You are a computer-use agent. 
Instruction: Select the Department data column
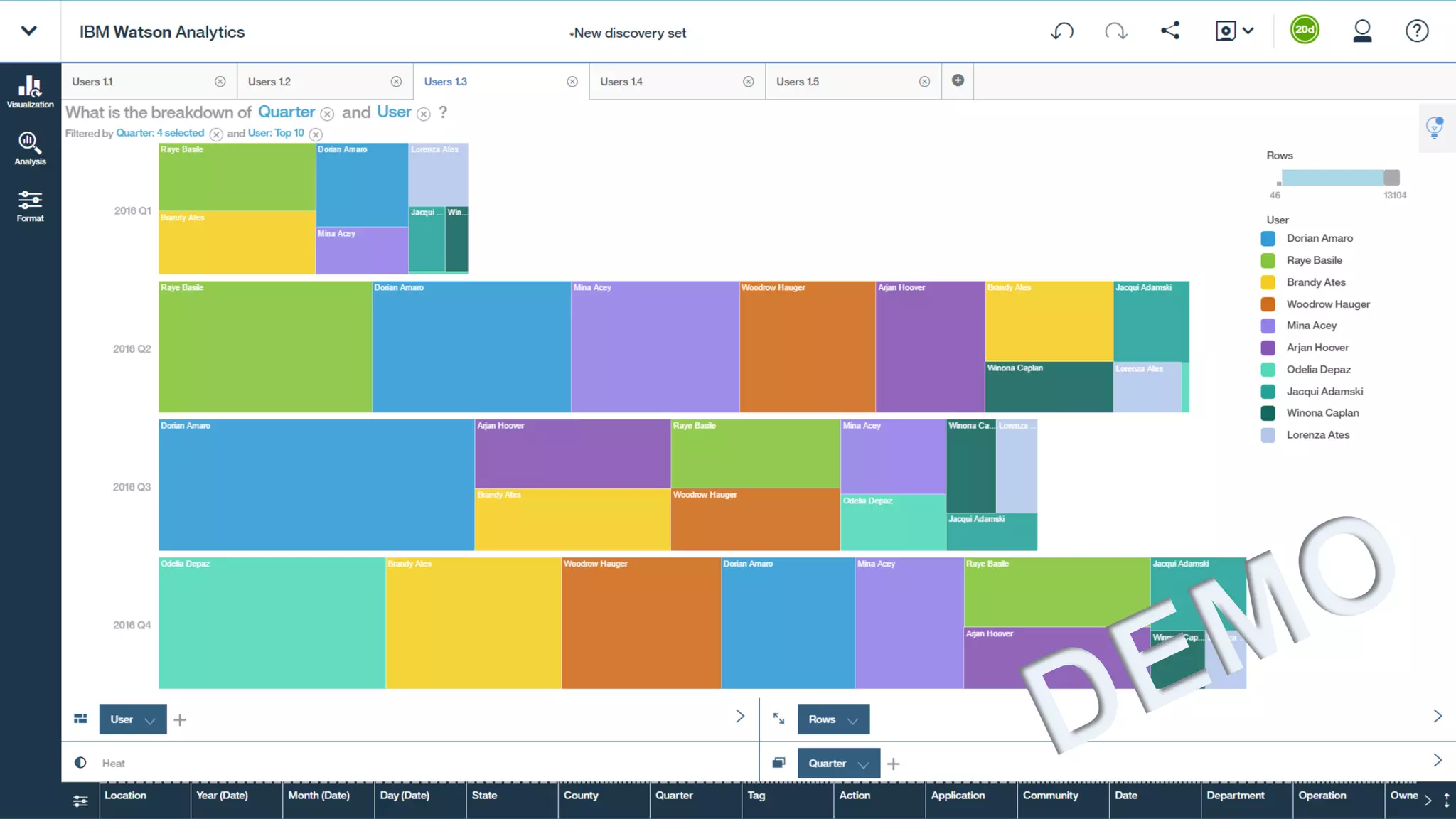click(x=1235, y=796)
